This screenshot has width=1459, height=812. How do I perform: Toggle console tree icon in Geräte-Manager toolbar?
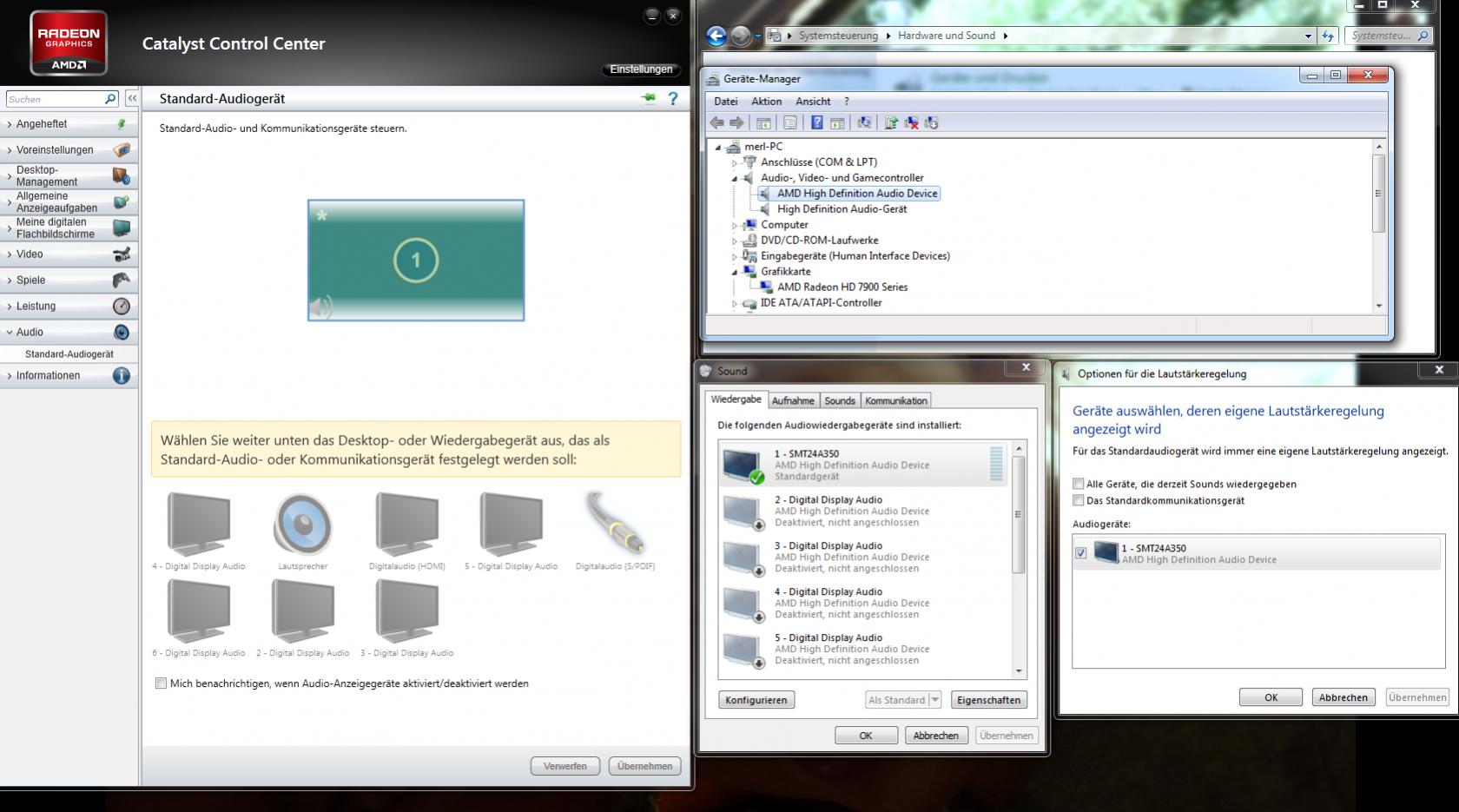point(763,122)
